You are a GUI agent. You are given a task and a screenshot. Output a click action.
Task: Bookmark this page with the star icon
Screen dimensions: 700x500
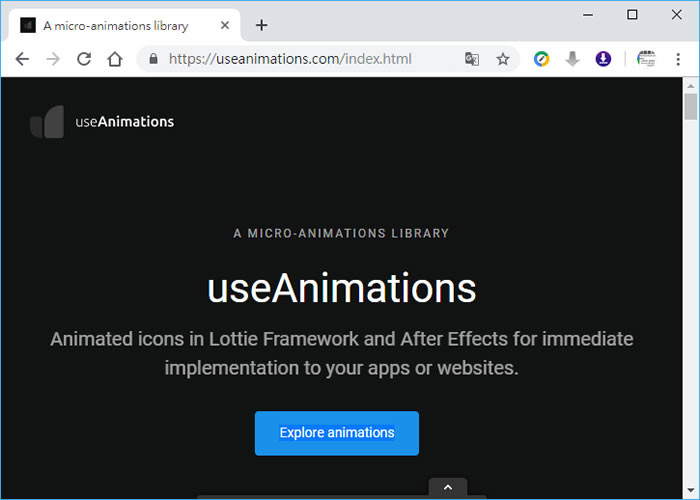click(x=503, y=59)
